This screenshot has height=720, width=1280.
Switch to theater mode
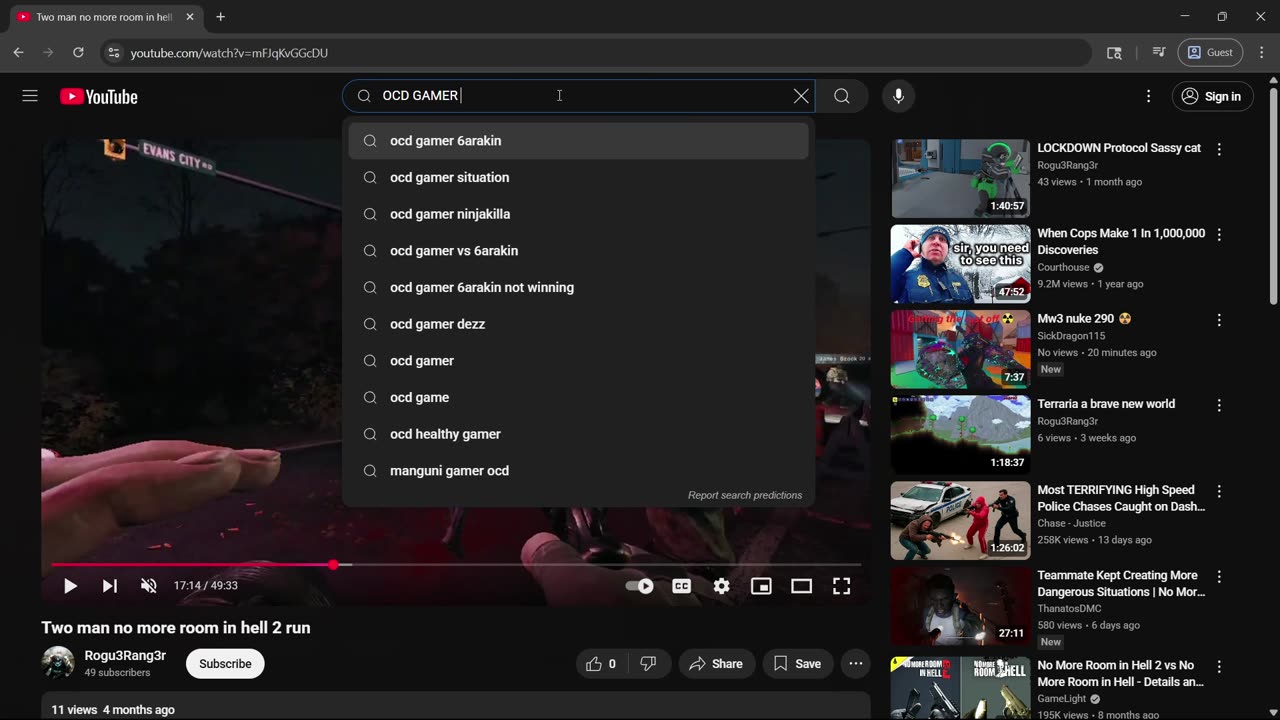coord(802,586)
